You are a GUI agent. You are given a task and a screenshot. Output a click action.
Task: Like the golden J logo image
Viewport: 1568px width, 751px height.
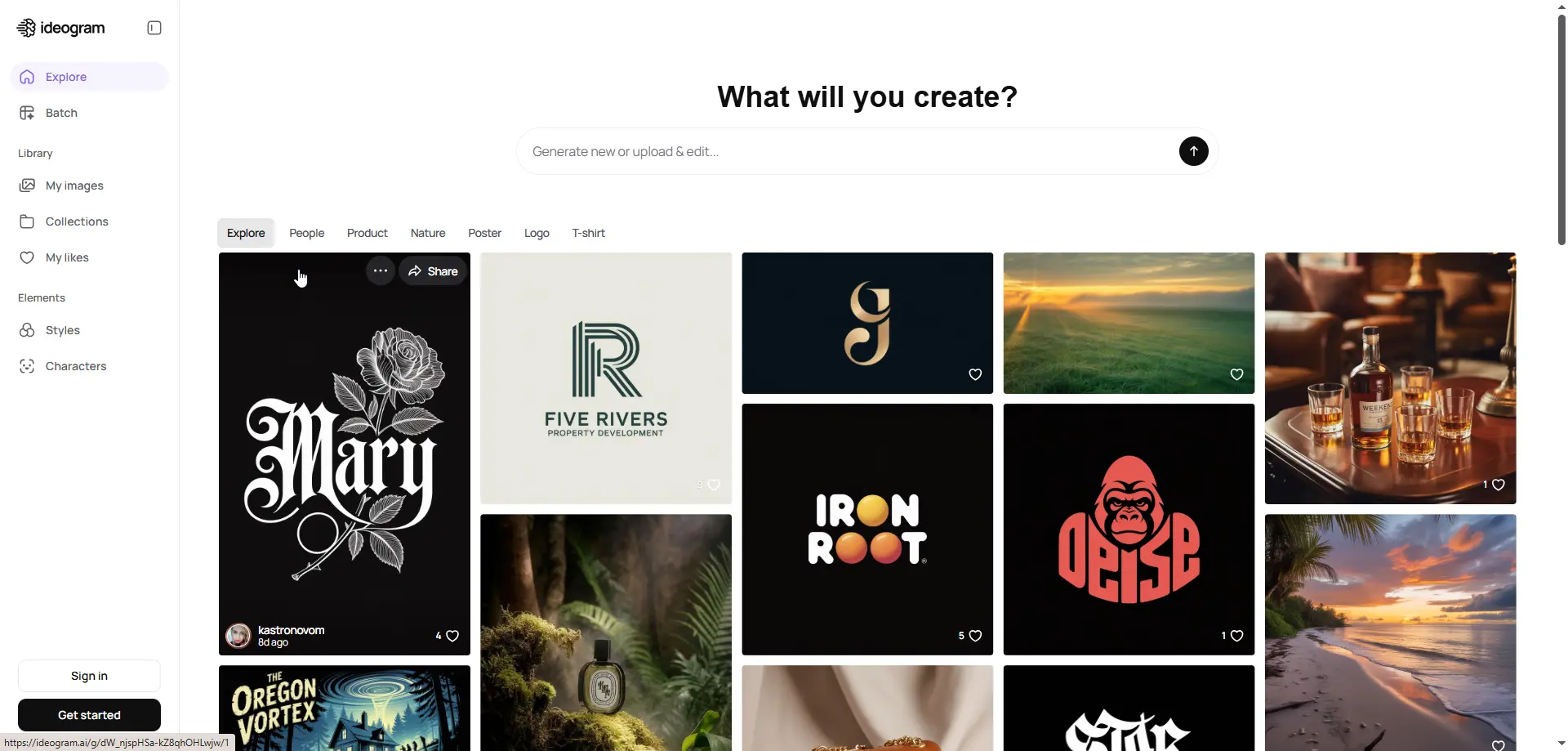(975, 374)
